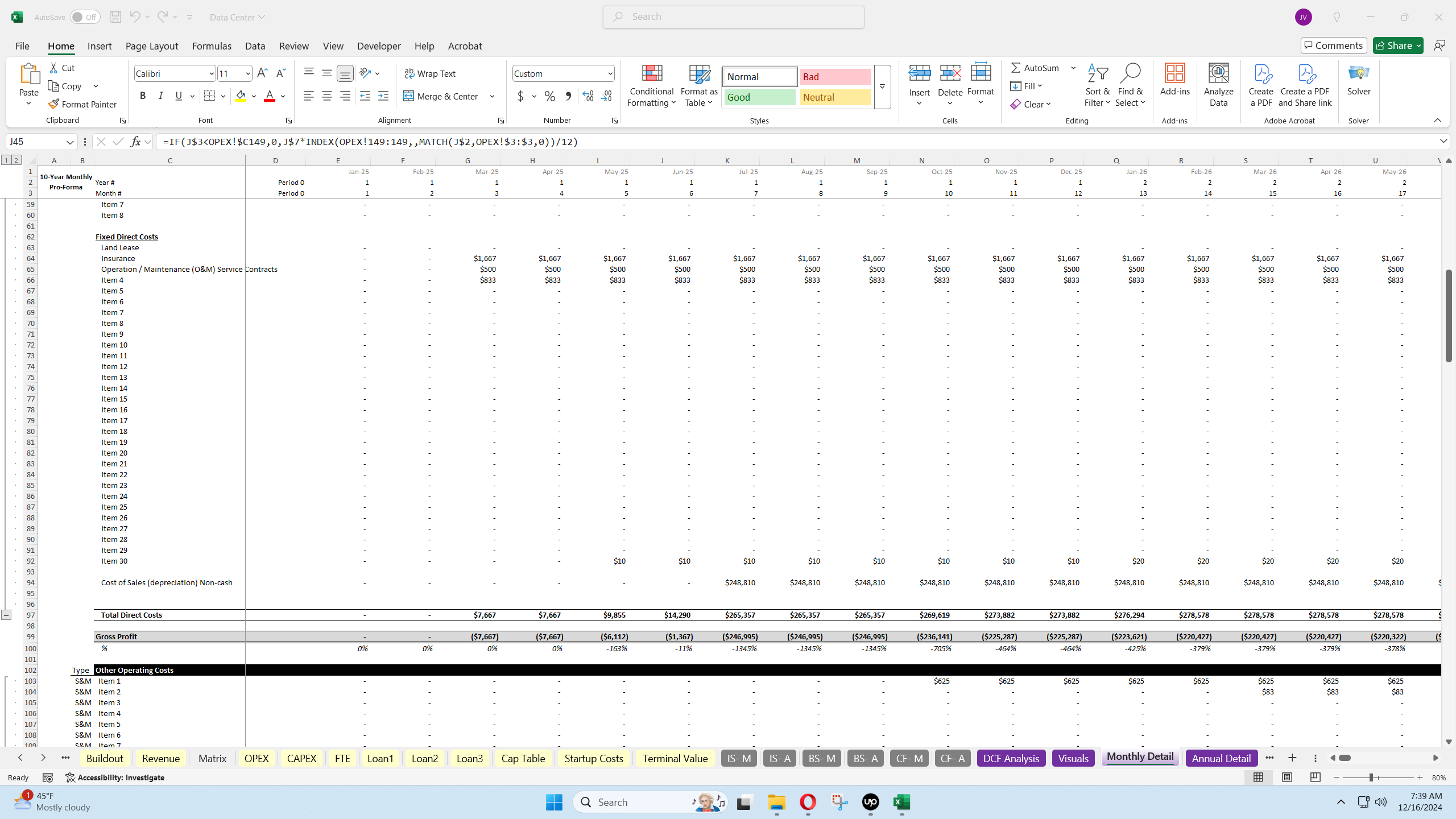This screenshot has width=1456, height=819.
Task: Apply the Bad cell style
Action: (x=835, y=77)
